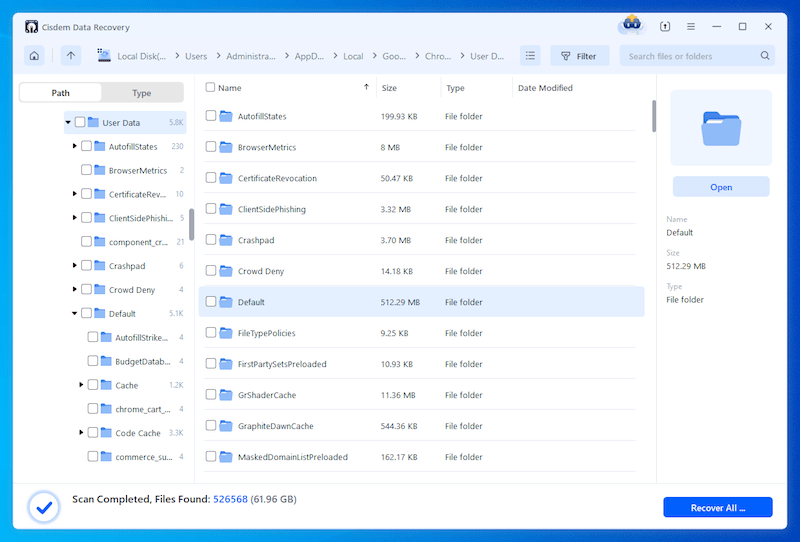Click the folder icon of FileTypePolicies row
Screen dimensions: 800x542
[226, 333]
